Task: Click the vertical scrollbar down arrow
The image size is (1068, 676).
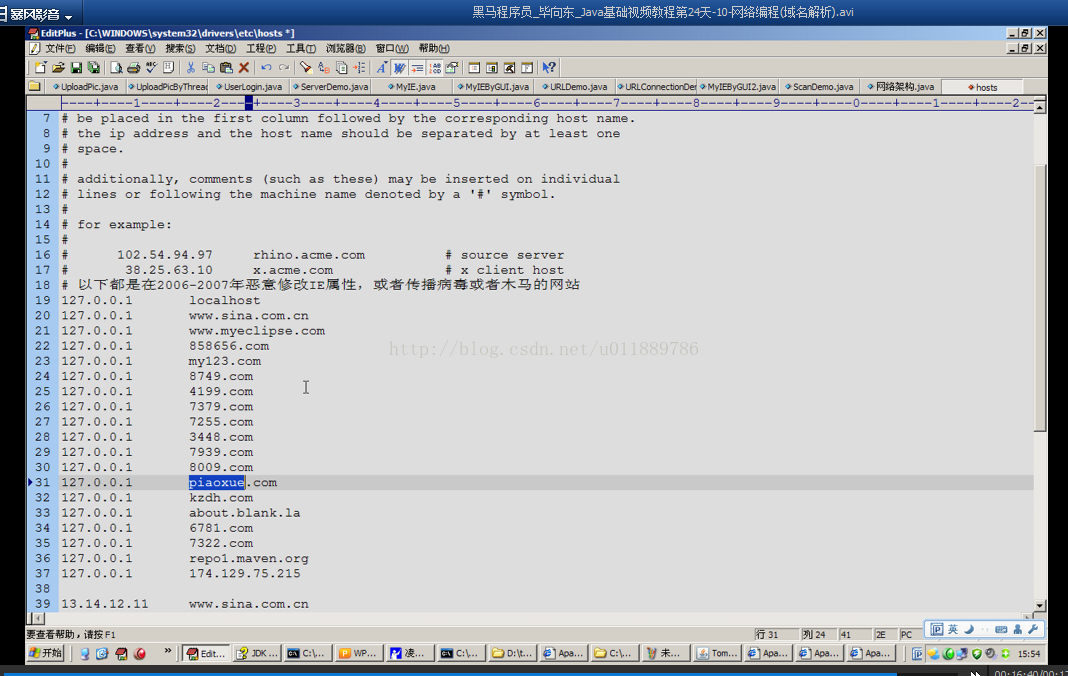Action: 1039,605
